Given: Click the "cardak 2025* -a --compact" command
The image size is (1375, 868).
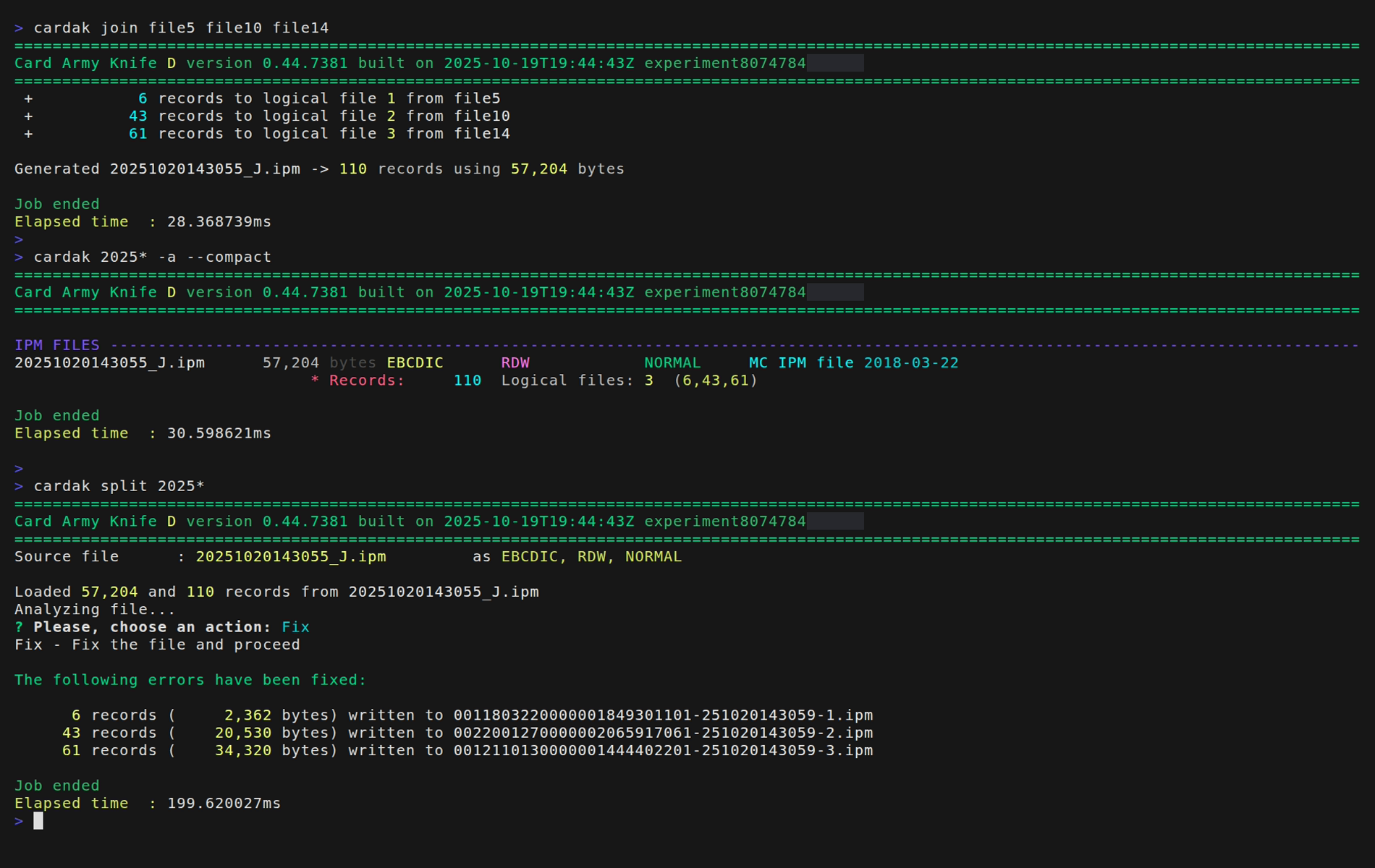Looking at the screenshot, I should coord(152,258).
